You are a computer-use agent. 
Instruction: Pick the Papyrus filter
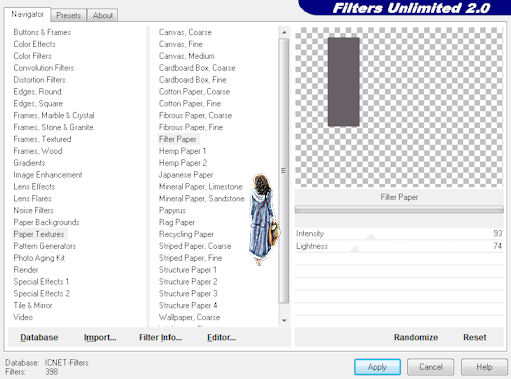click(172, 210)
